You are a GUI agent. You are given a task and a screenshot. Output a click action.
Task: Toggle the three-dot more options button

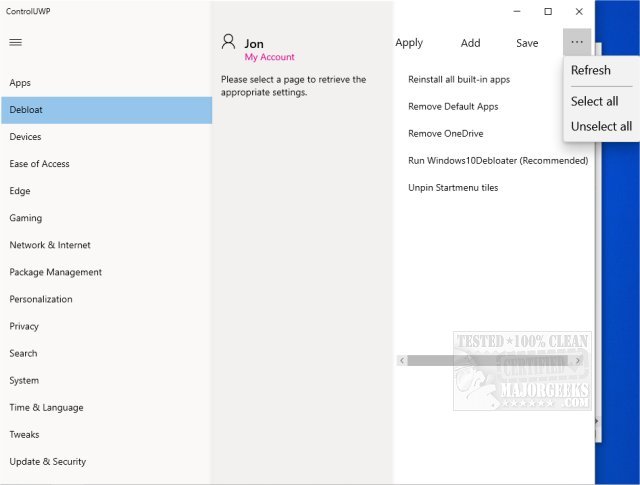(x=577, y=42)
